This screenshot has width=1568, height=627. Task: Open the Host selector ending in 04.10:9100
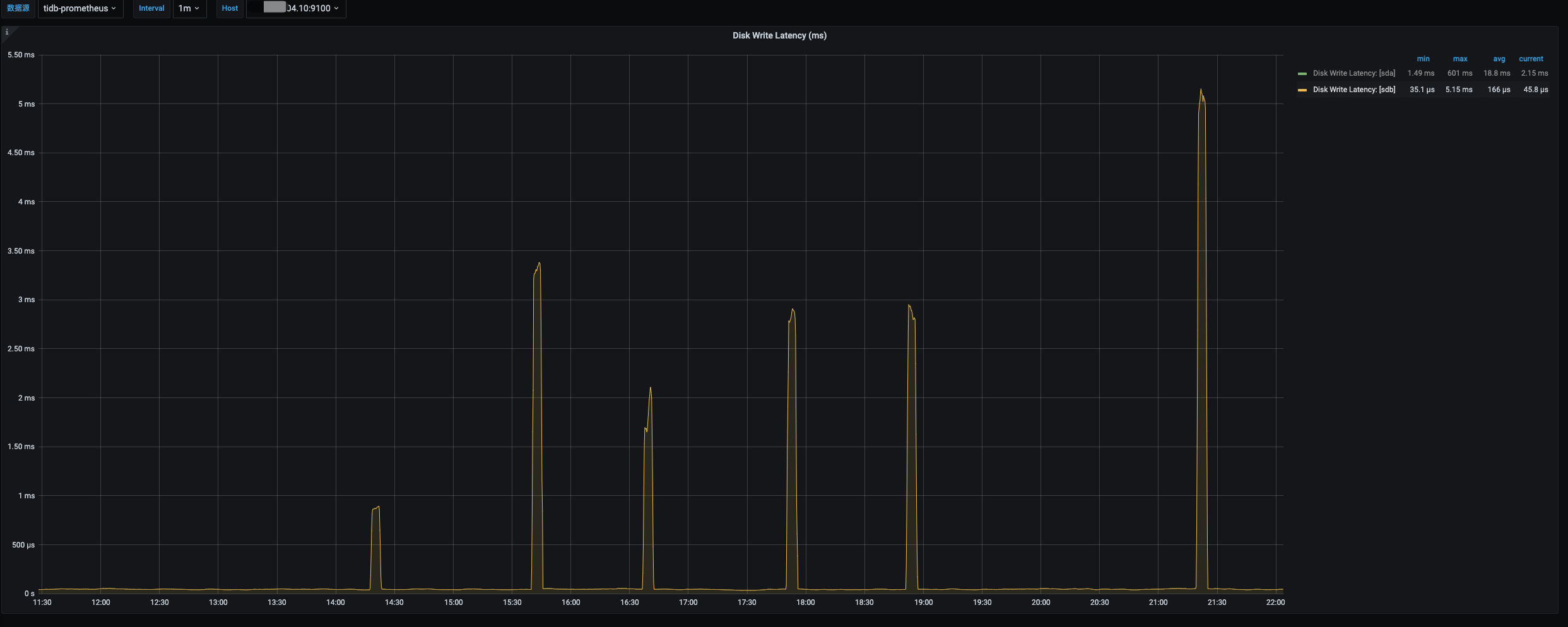pos(297,8)
